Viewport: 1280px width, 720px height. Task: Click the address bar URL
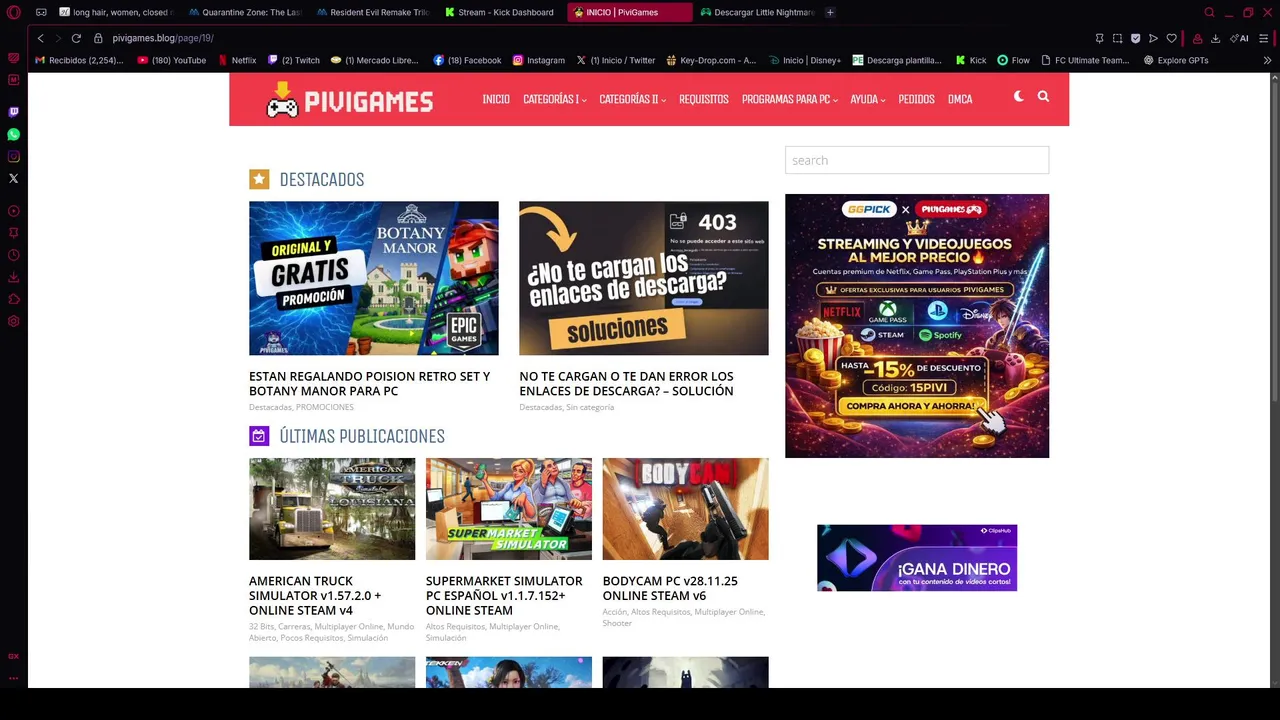163,38
